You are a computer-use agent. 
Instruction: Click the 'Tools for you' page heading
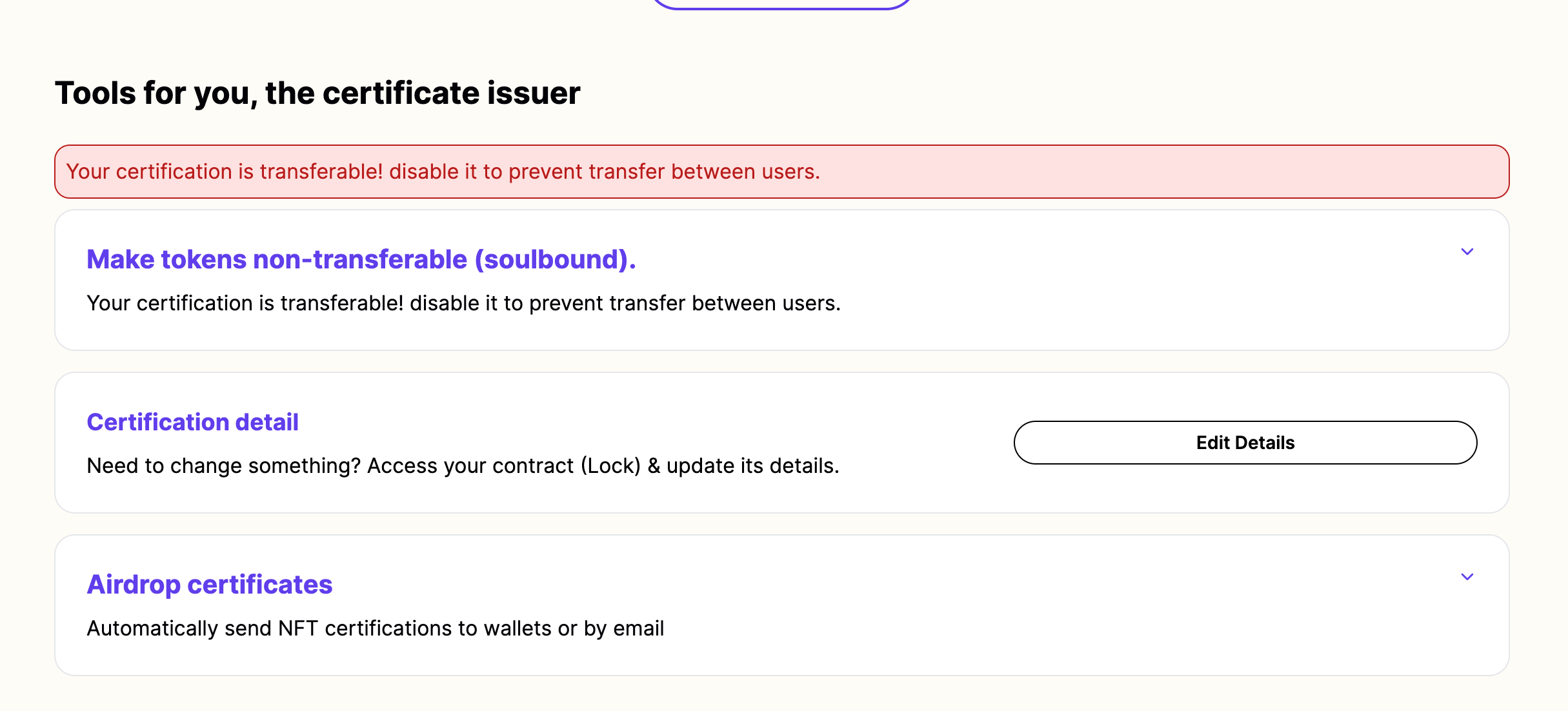pyautogui.click(x=317, y=93)
